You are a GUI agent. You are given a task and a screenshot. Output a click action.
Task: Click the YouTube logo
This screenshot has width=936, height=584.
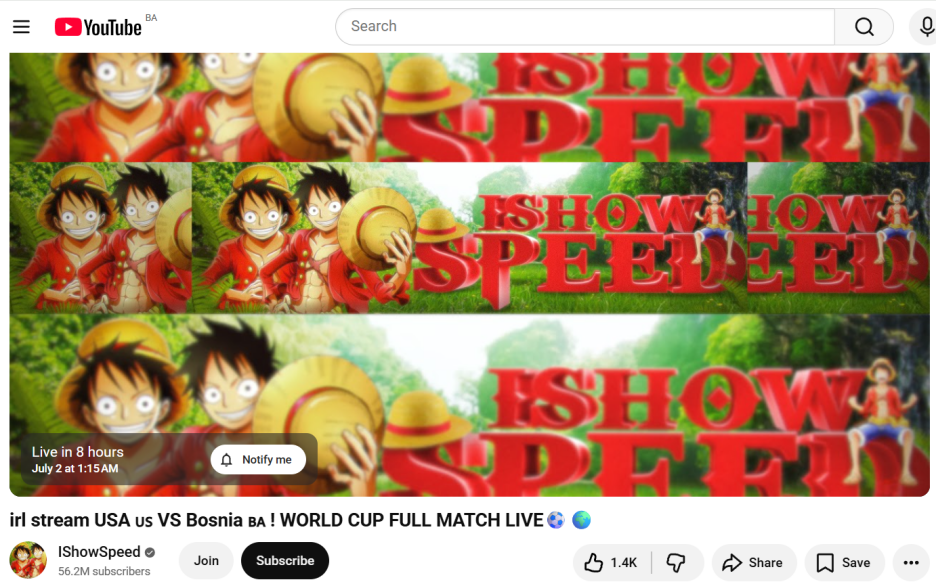[98, 27]
